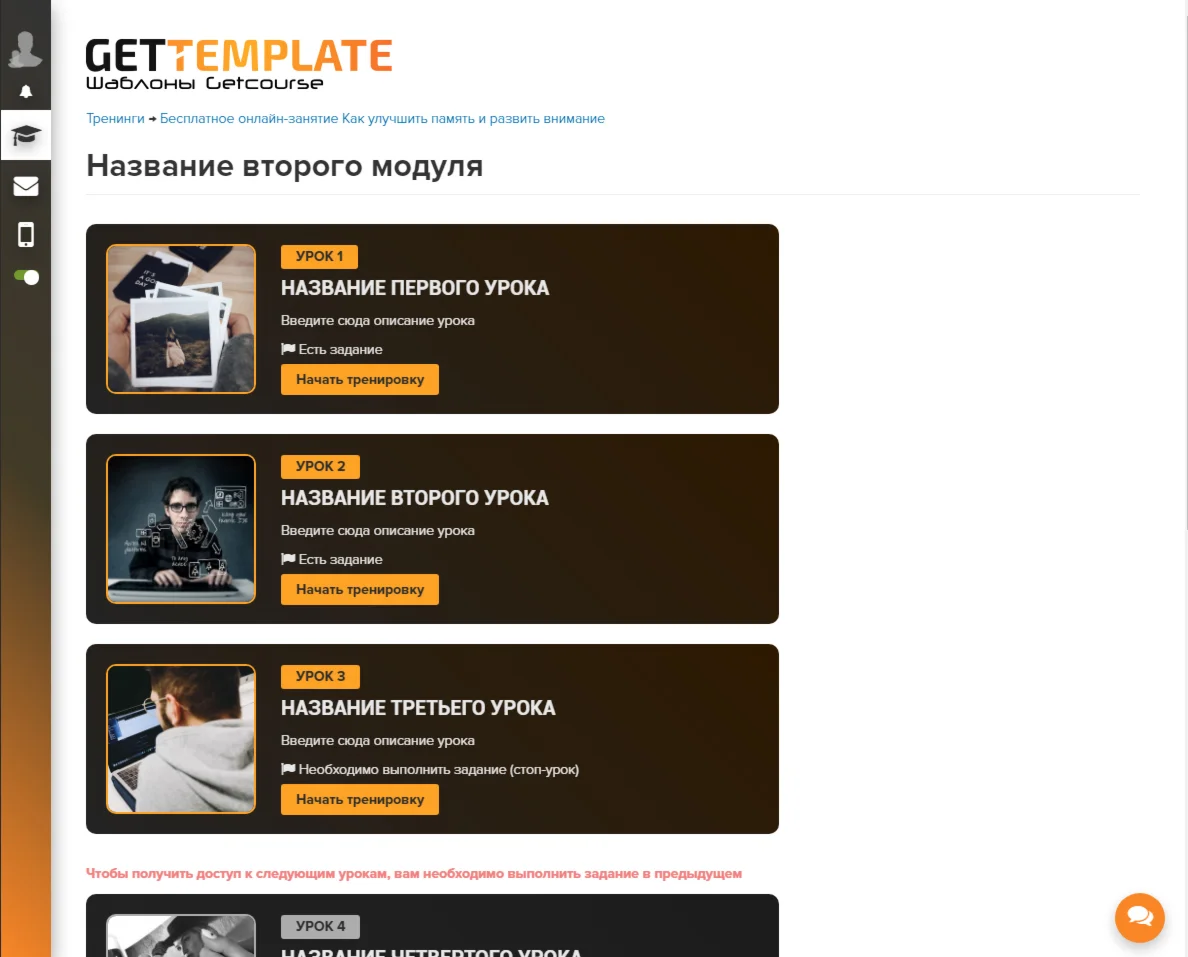Image resolution: width=1188 pixels, height=957 pixels.
Task: Open the envelope messages icon
Action: tap(26, 186)
